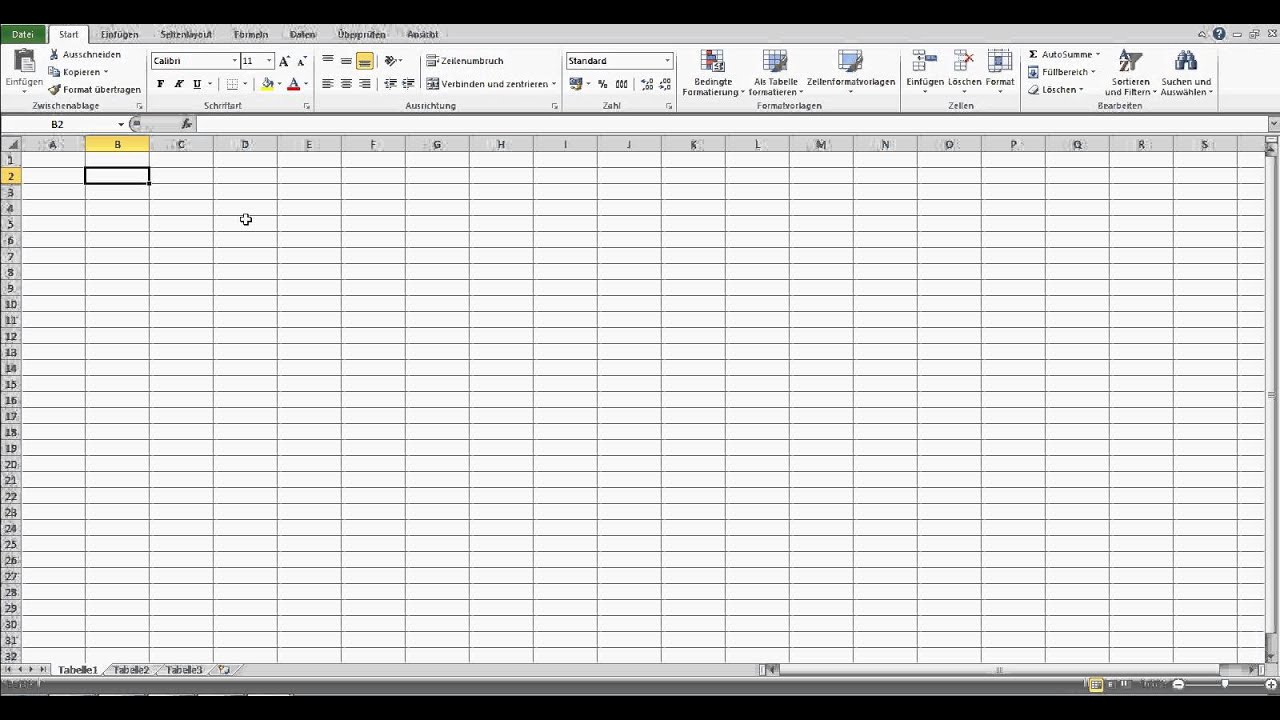Screen dimensions: 1280x720
Task: Center text horizontally
Action: (x=346, y=84)
